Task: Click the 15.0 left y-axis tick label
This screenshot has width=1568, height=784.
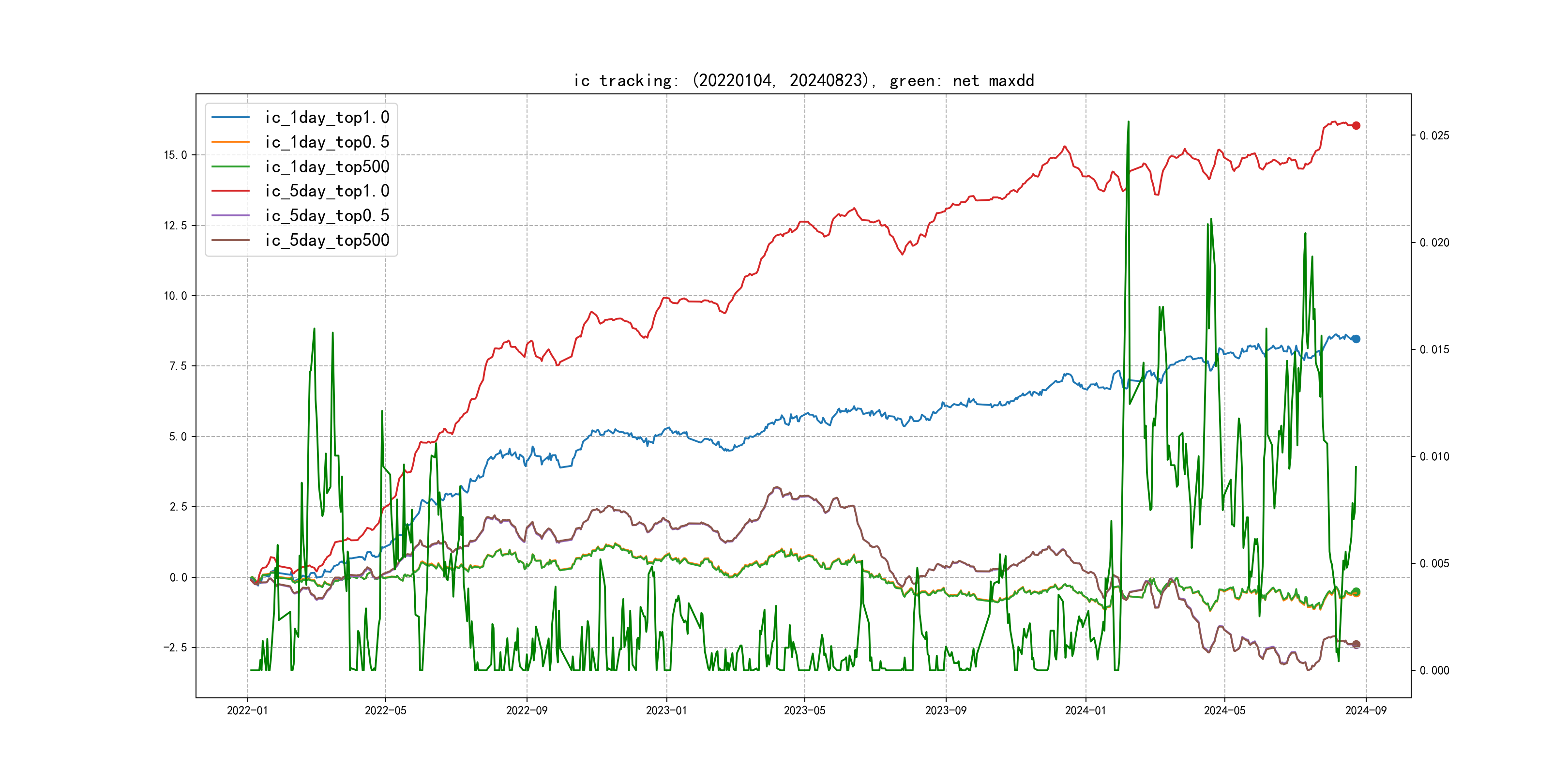Action: coord(175,155)
